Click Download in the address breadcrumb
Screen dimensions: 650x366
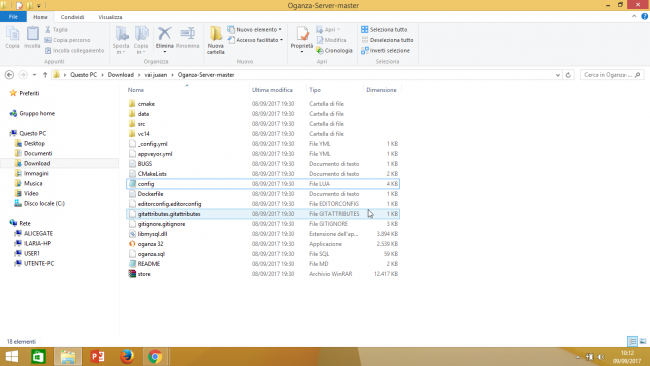(121, 75)
